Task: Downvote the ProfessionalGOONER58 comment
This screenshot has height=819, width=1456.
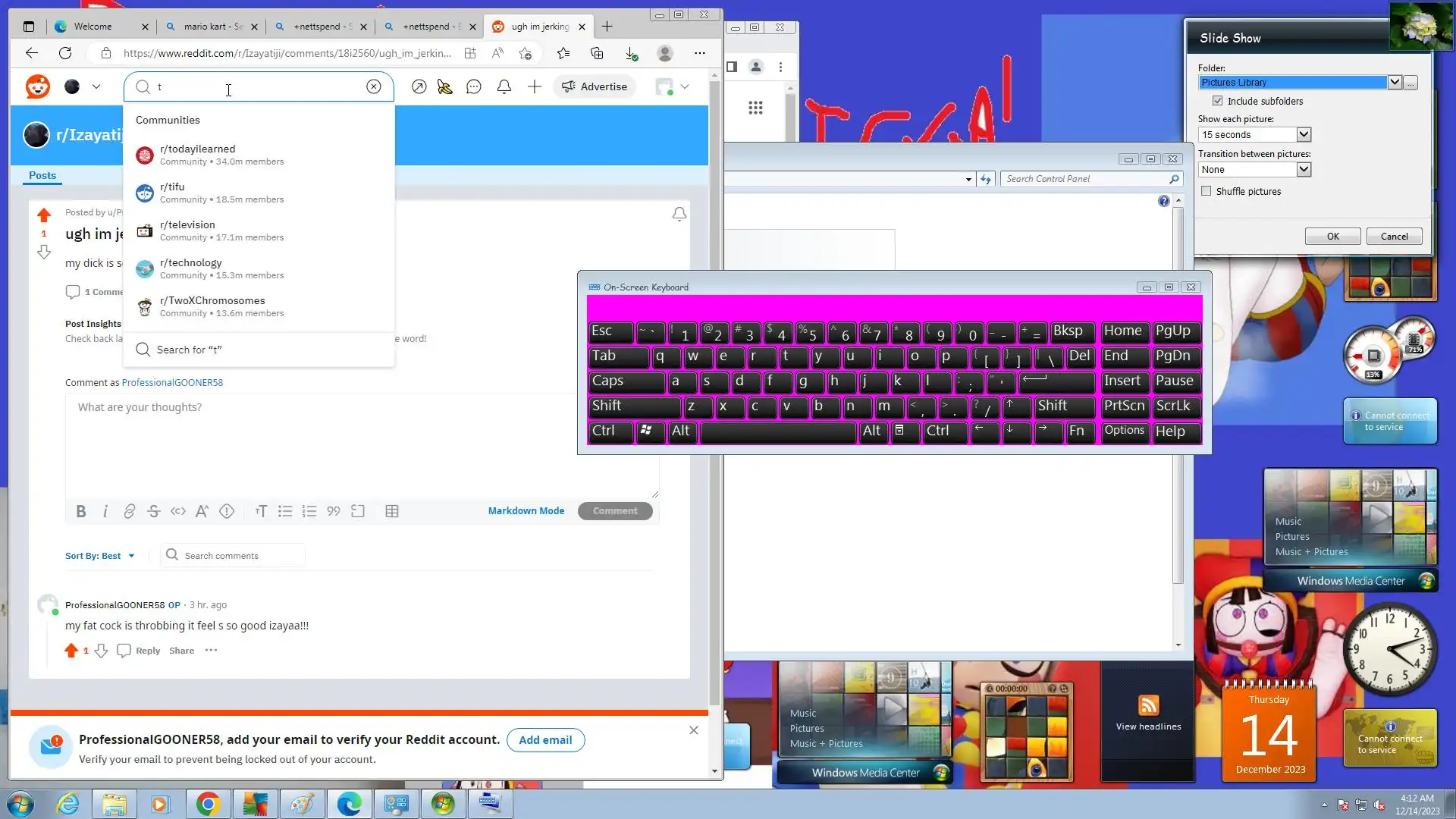Action: click(102, 651)
